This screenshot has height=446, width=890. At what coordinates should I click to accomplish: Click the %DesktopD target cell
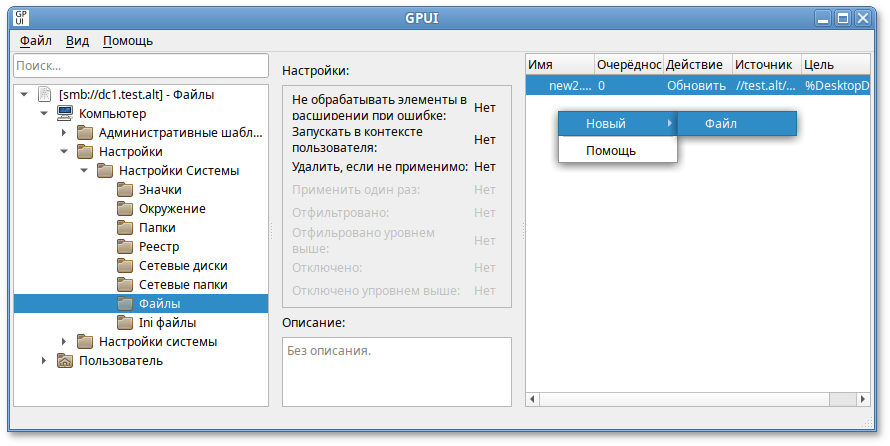point(836,86)
